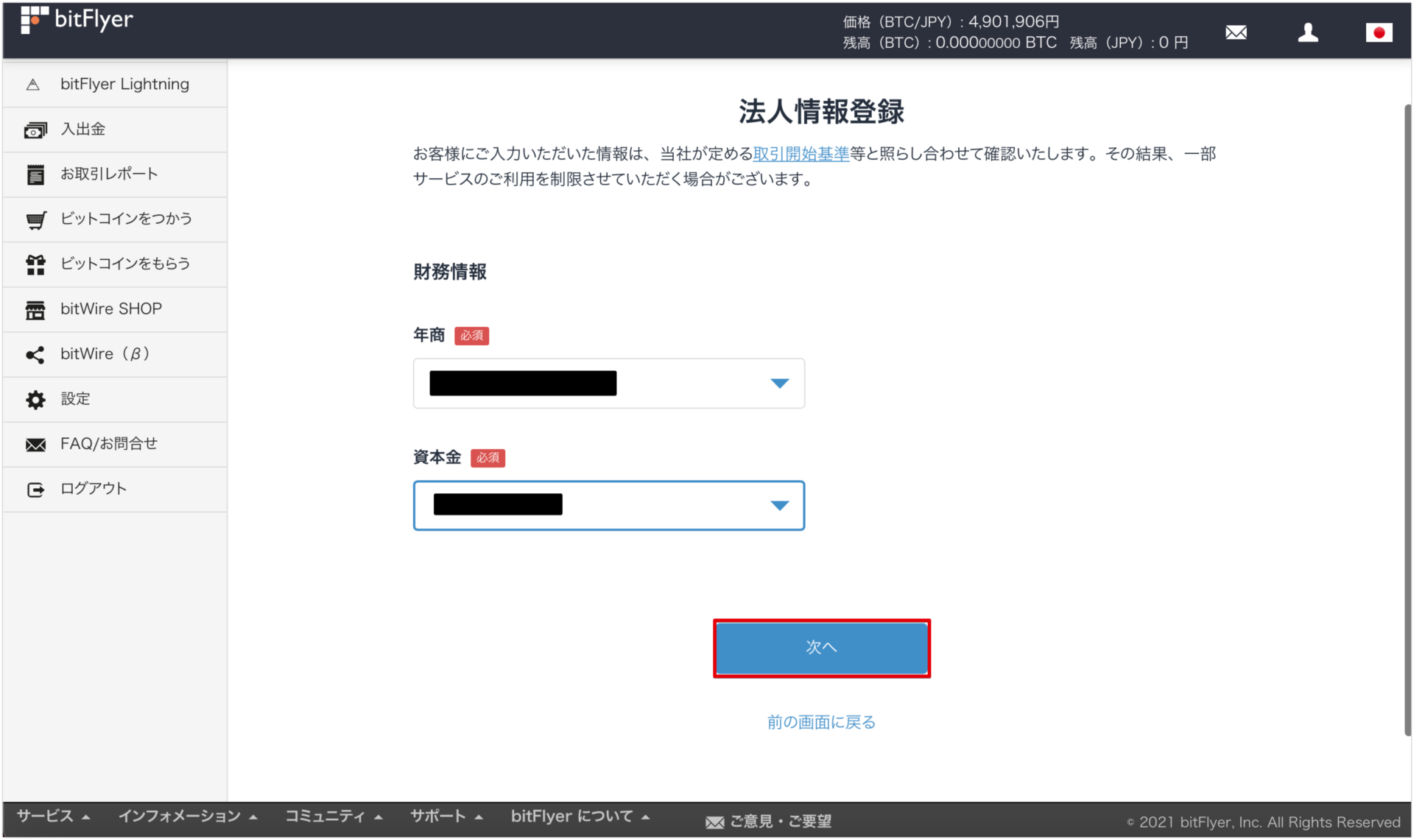Select お取引レポート in the sidebar

pyautogui.click(x=109, y=174)
